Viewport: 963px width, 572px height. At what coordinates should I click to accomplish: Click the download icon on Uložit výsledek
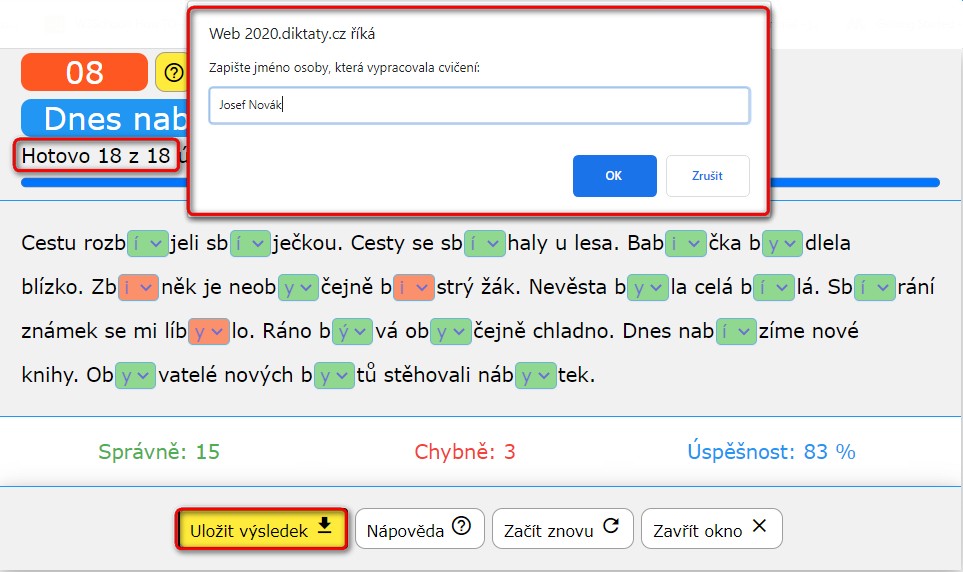[324, 528]
